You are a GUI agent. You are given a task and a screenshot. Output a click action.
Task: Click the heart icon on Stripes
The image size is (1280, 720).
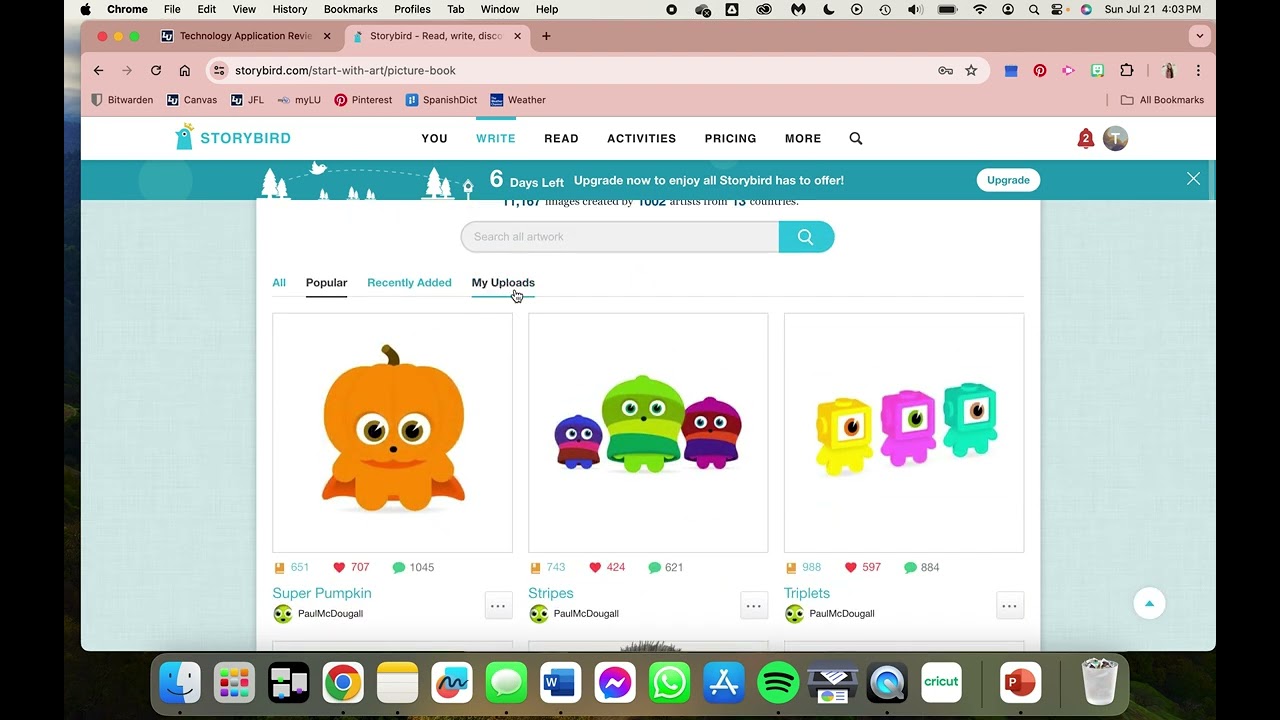click(595, 567)
